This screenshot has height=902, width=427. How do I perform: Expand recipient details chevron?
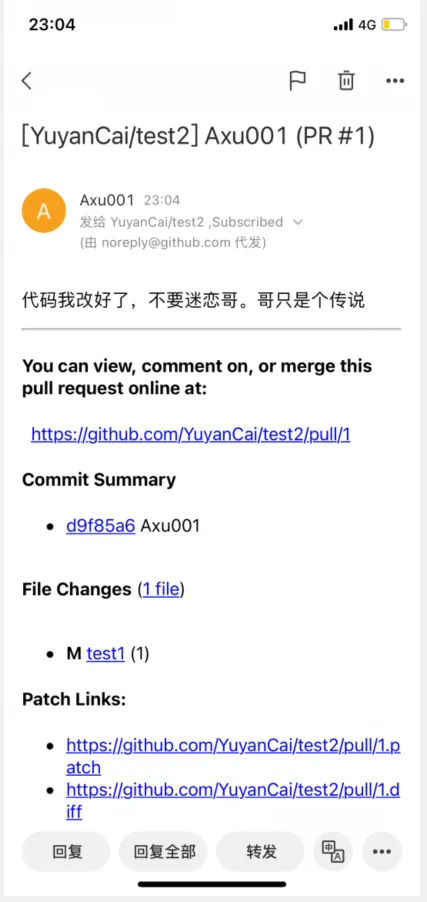point(298,222)
